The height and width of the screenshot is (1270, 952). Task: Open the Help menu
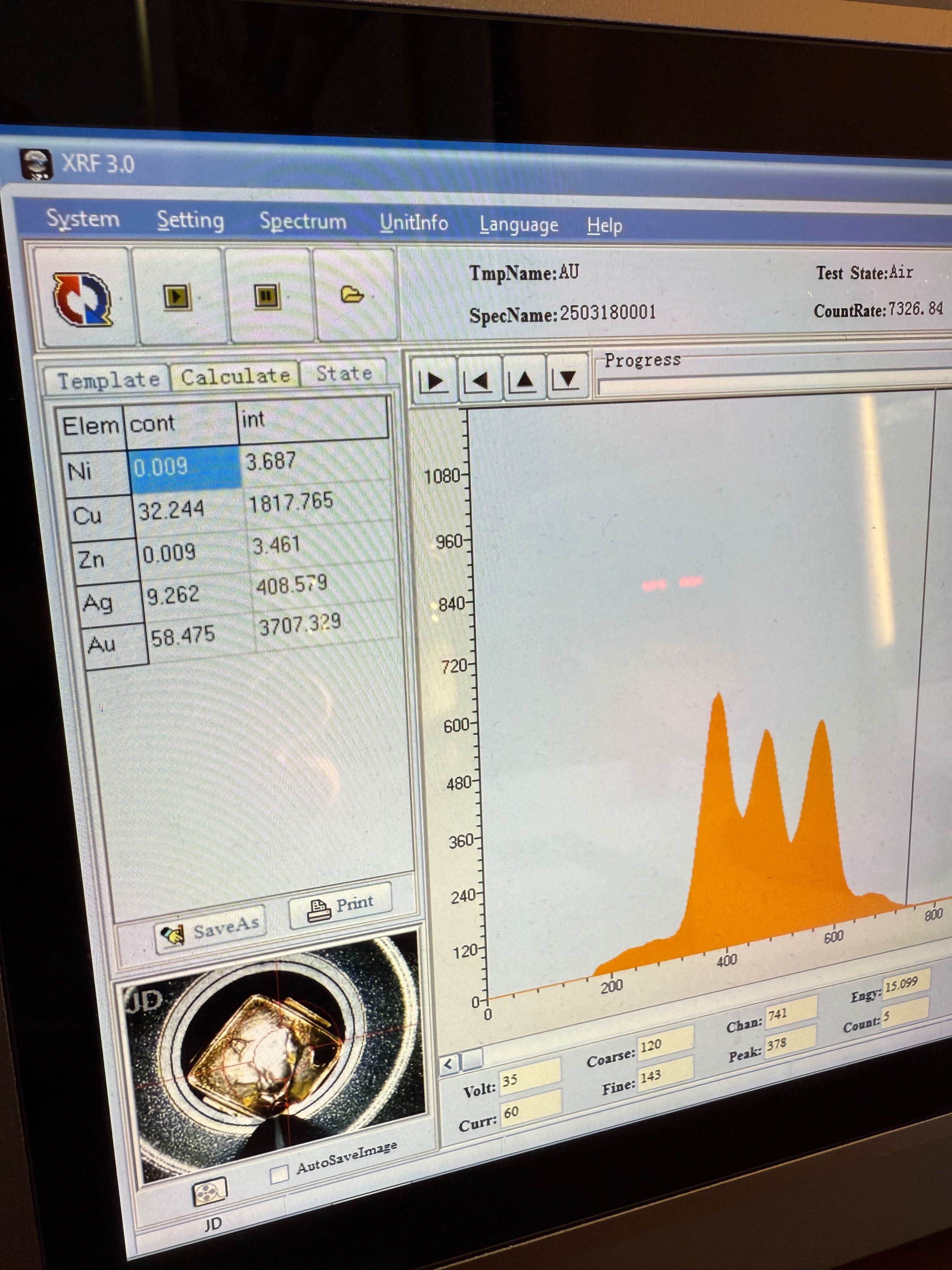click(x=605, y=226)
